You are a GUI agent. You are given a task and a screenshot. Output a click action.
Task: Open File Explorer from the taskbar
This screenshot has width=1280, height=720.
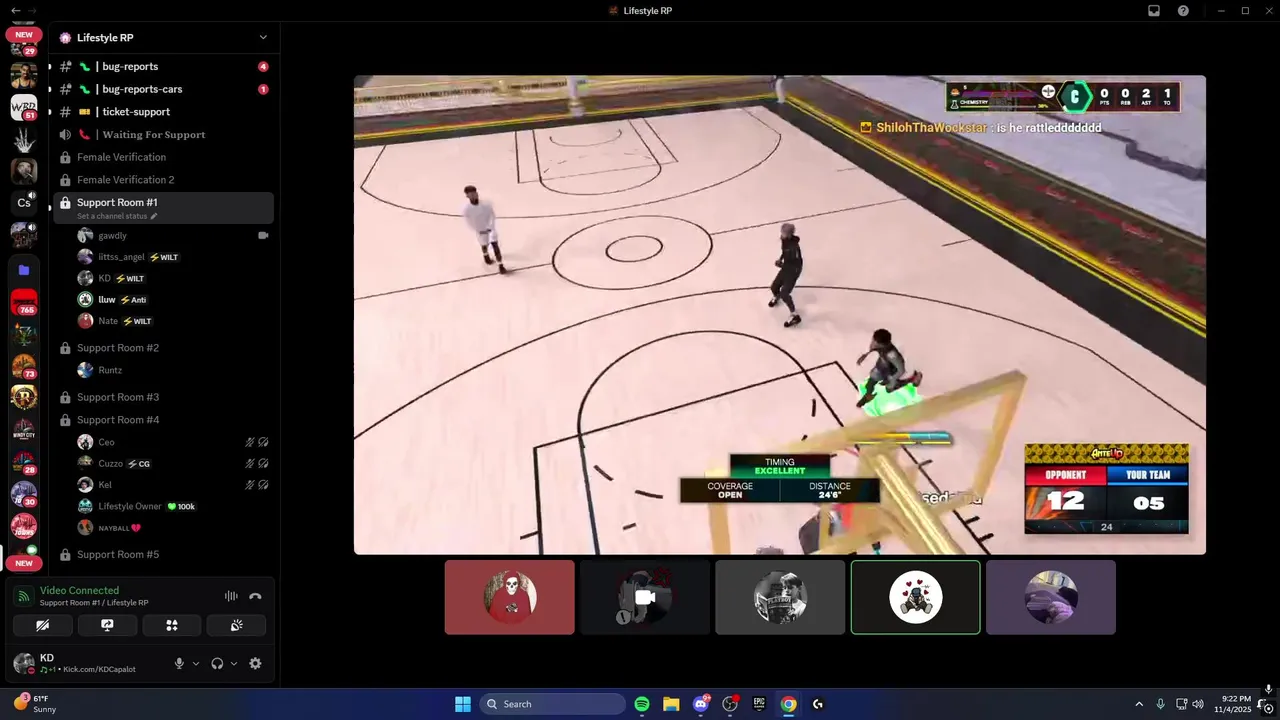[671, 704]
